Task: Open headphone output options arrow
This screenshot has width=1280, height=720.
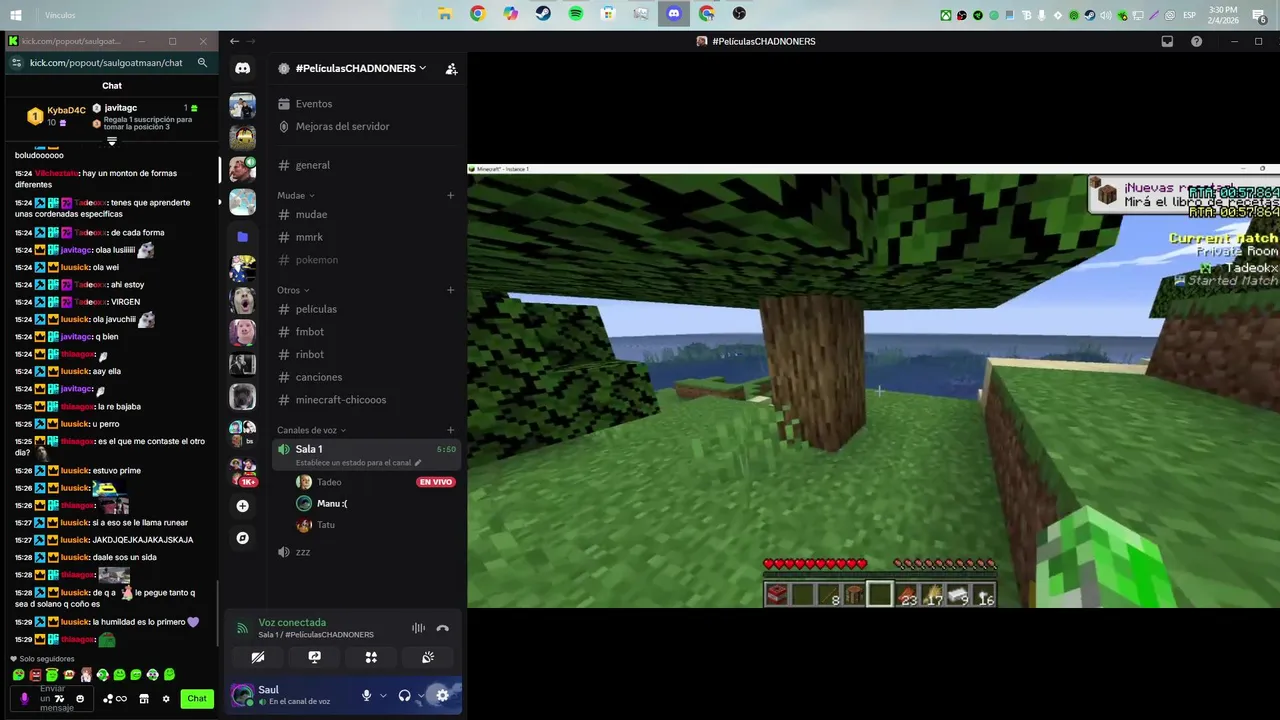Action: tap(421, 695)
